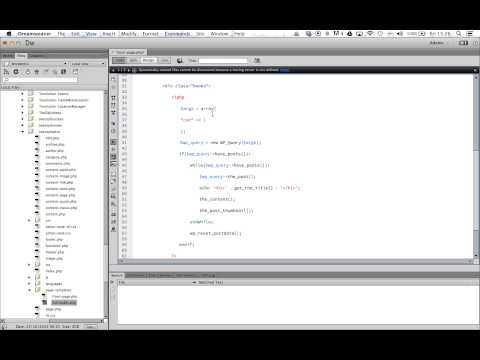Click the icon right of Title field
Screen dimensions: 480x360
[257, 60]
